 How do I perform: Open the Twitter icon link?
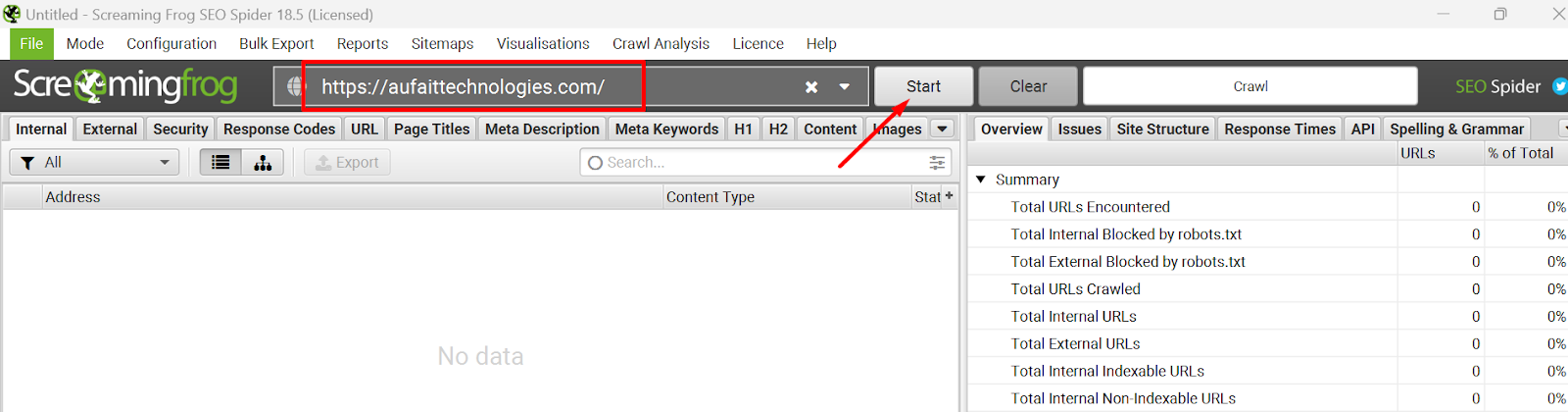pyautogui.click(x=1560, y=86)
